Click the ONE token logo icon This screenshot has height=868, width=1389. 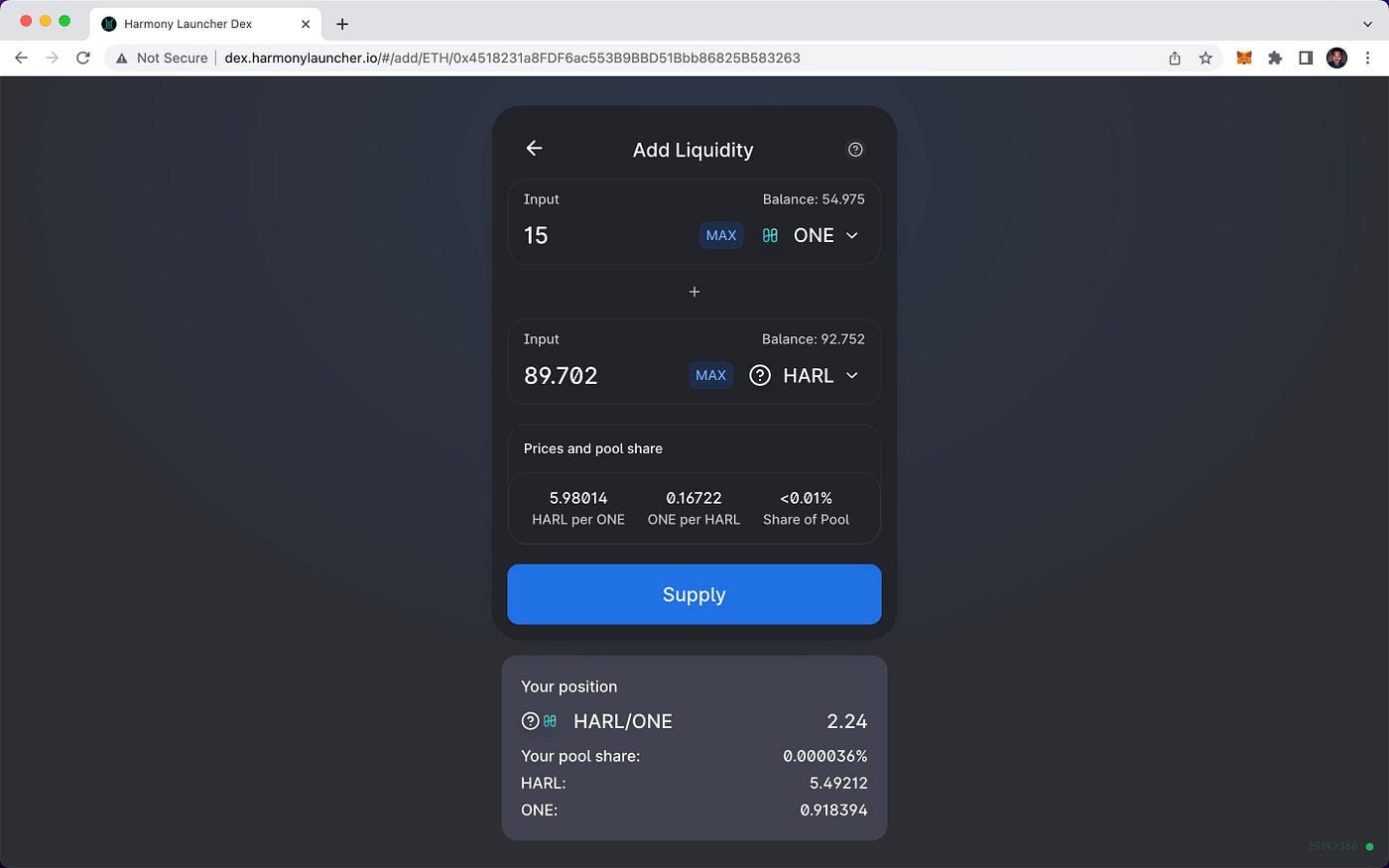click(x=770, y=236)
